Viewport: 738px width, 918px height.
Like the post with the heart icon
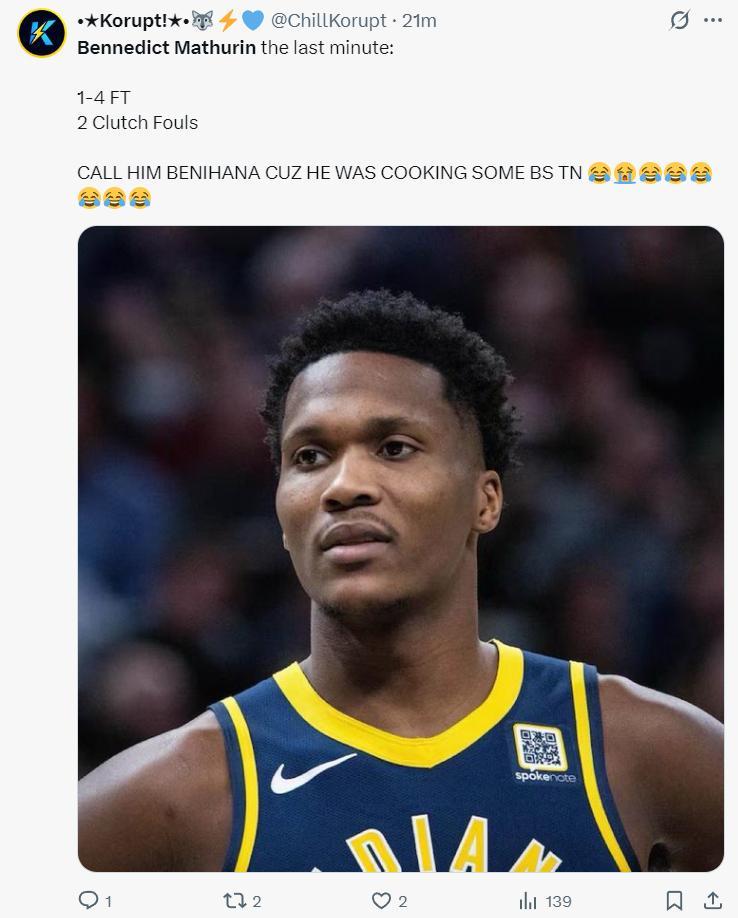pyautogui.click(x=382, y=900)
